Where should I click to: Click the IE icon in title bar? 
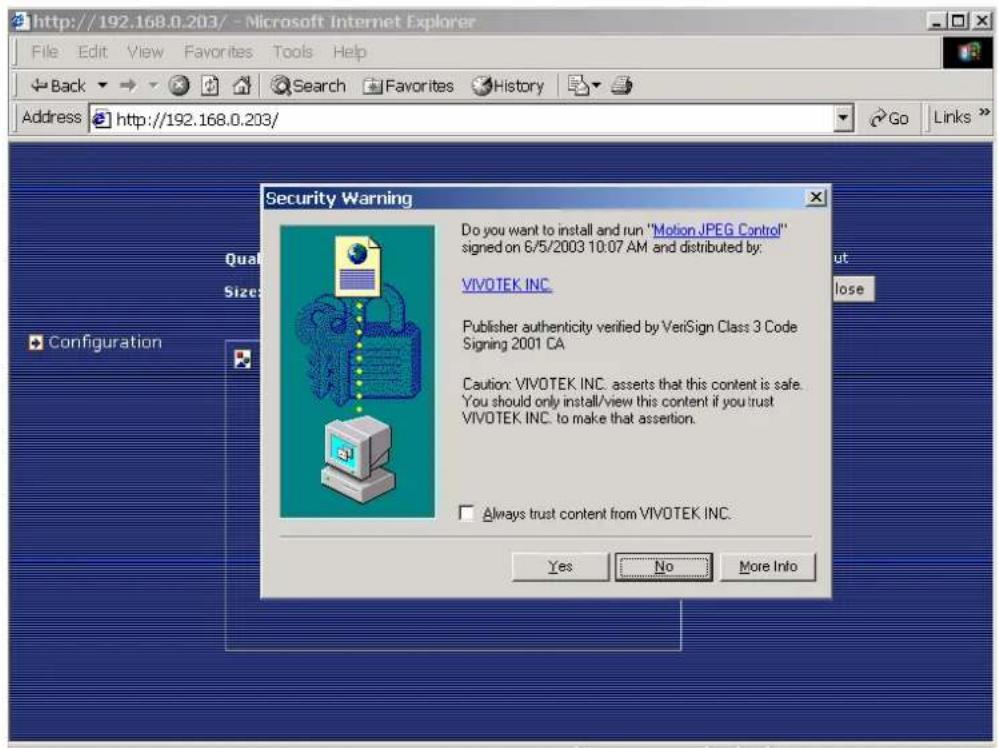(x=20, y=22)
